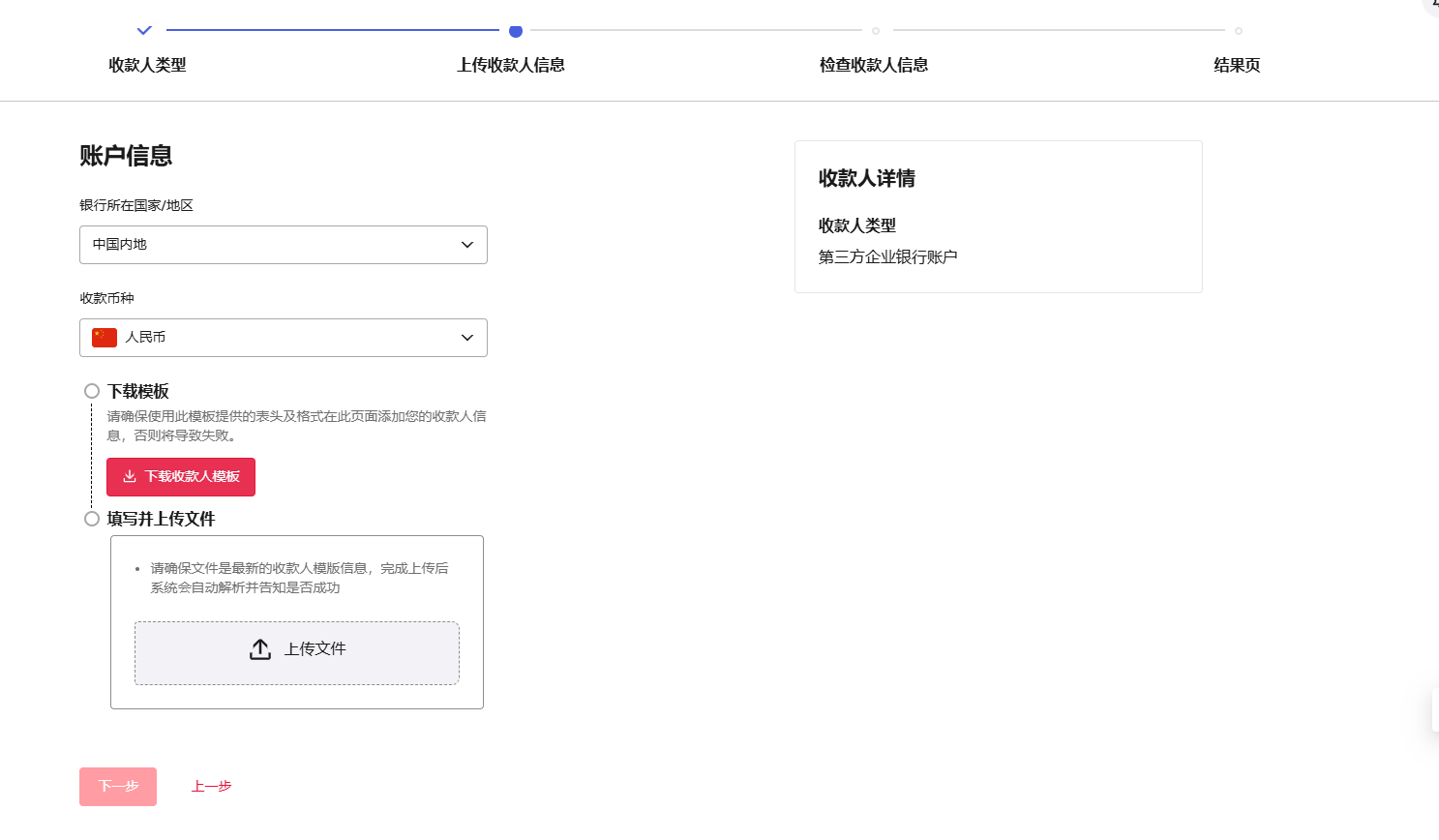Click the step dot above 结果页
1439x840 pixels.
point(1239,31)
